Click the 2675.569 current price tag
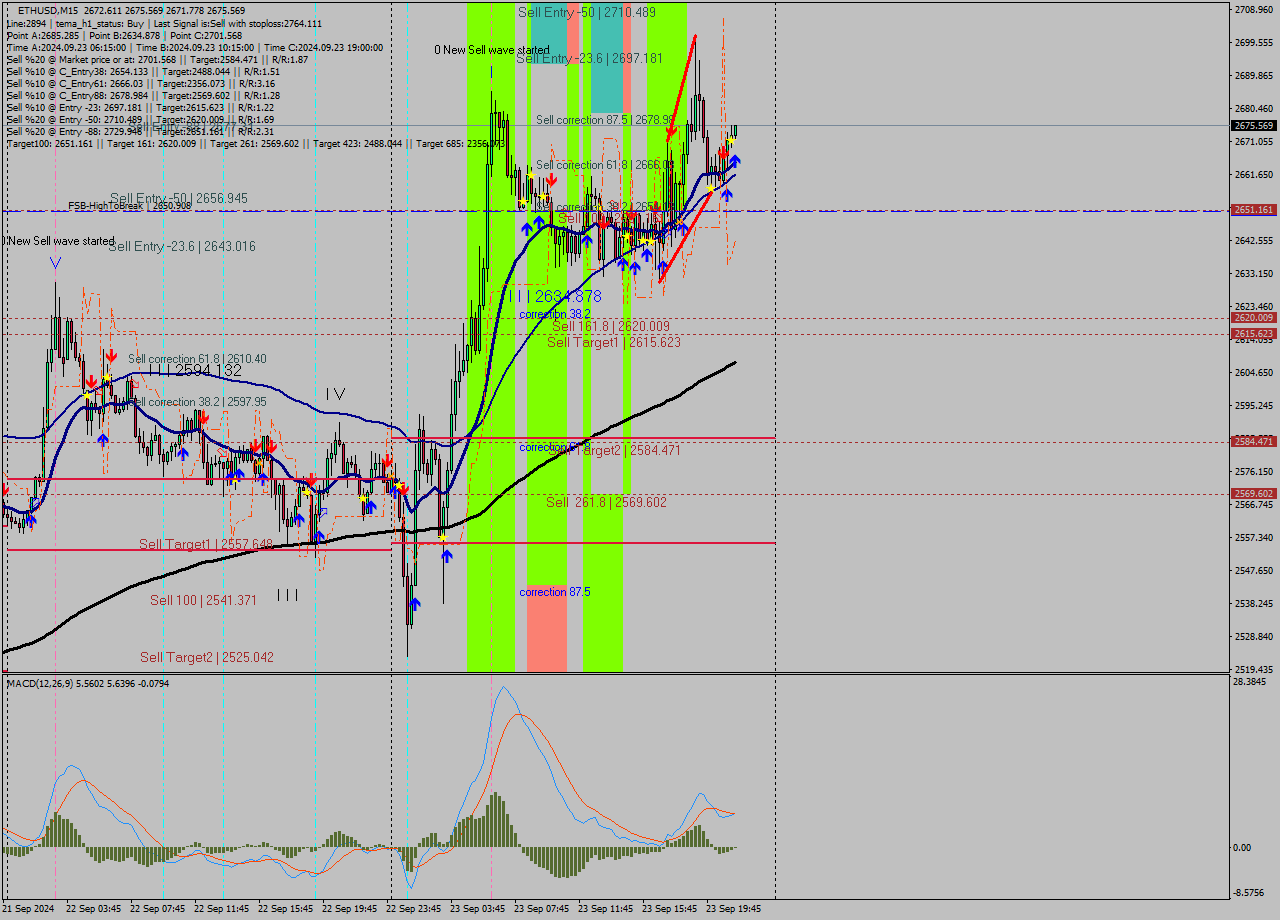The image size is (1280, 920). pyautogui.click(x=1253, y=126)
